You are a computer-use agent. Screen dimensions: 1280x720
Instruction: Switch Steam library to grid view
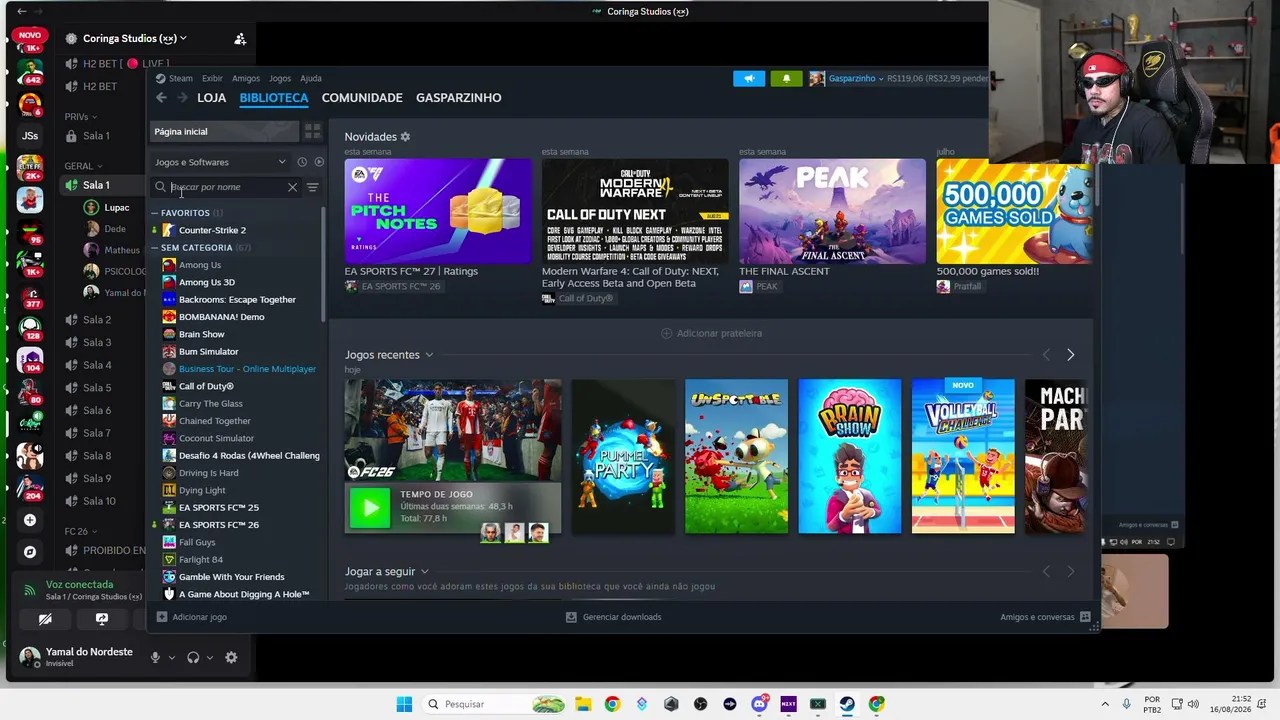click(313, 131)
